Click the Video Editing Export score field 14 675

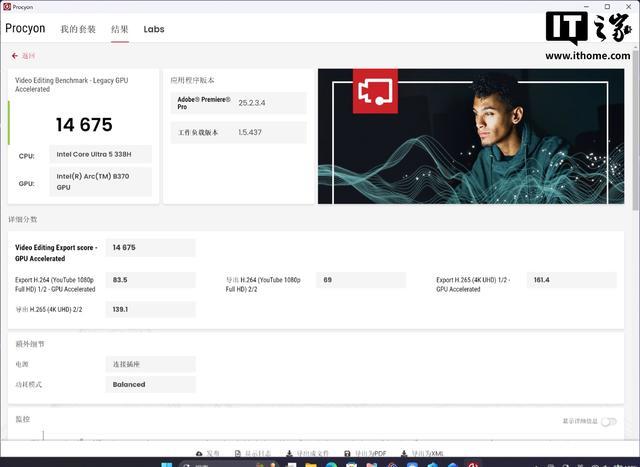pyautogui.click(x=151, y=247)
